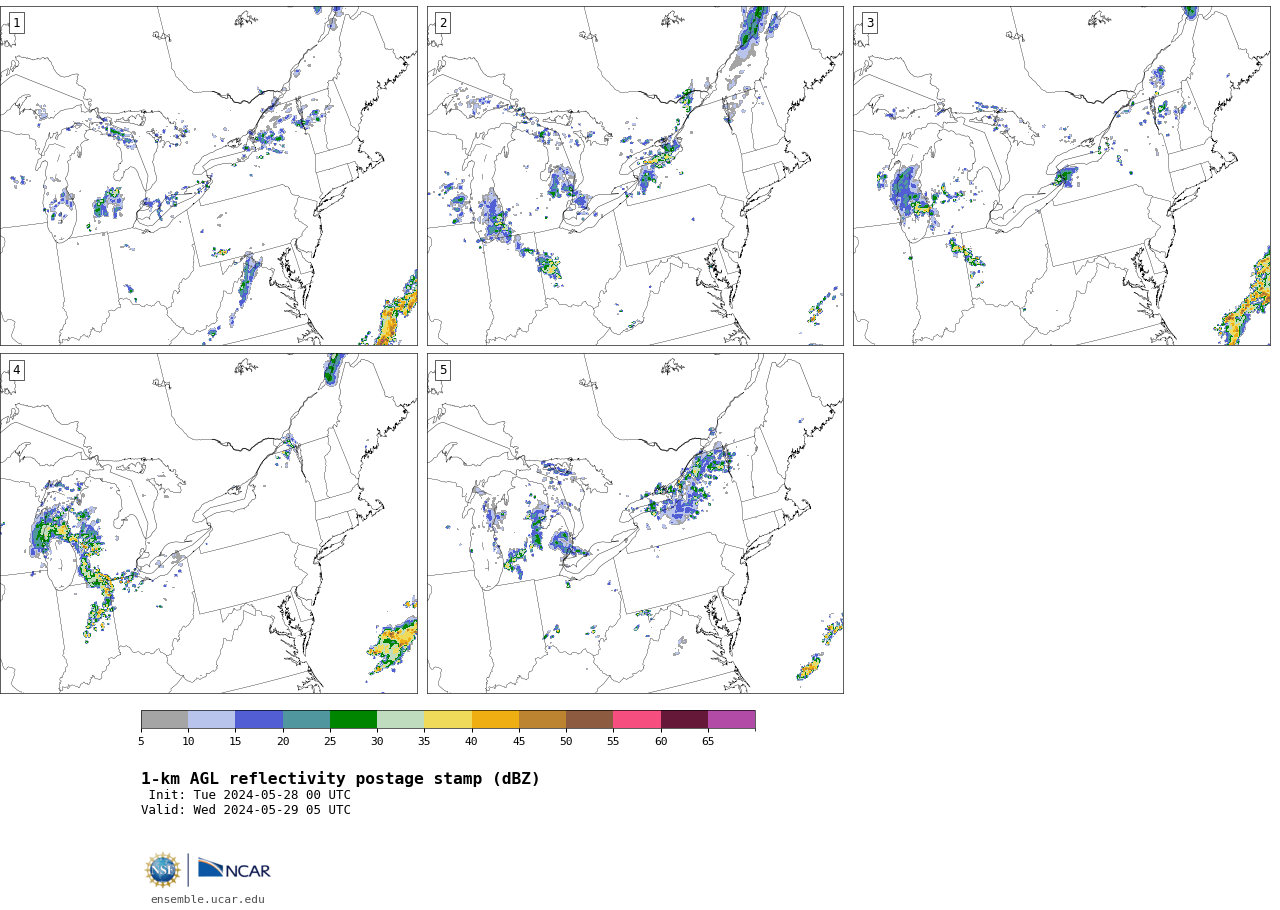Select the maroon 60-65 dBZ swatch

[684, 720]
